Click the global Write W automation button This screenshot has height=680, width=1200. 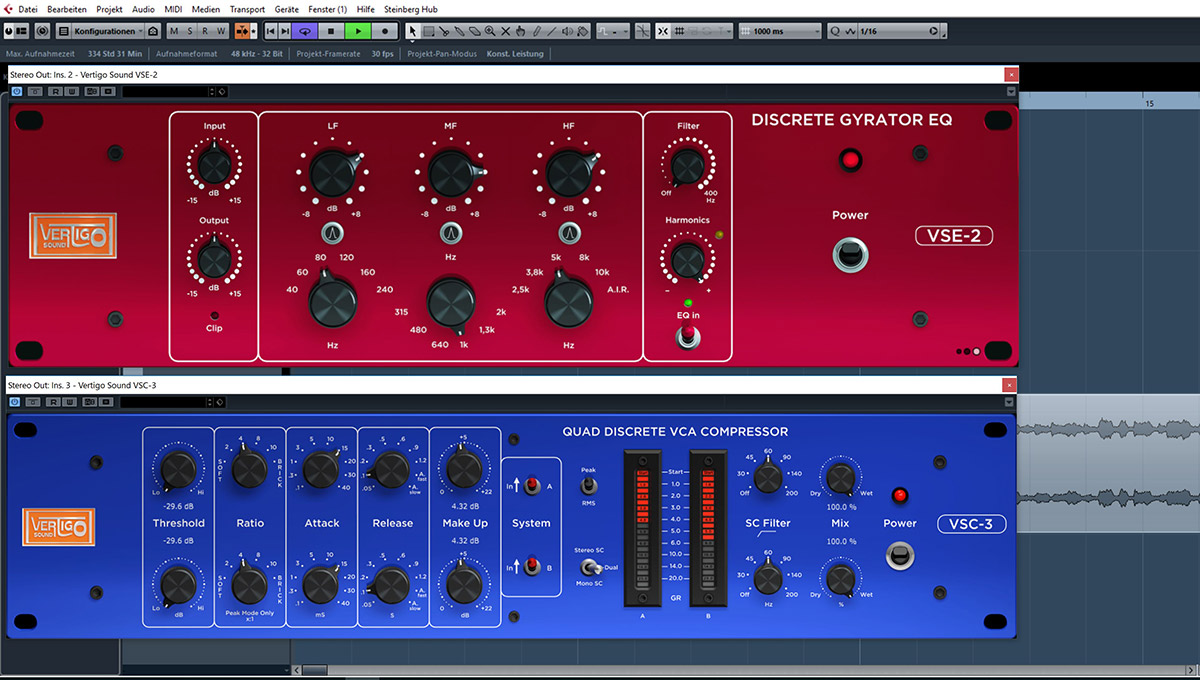[220, 31]
